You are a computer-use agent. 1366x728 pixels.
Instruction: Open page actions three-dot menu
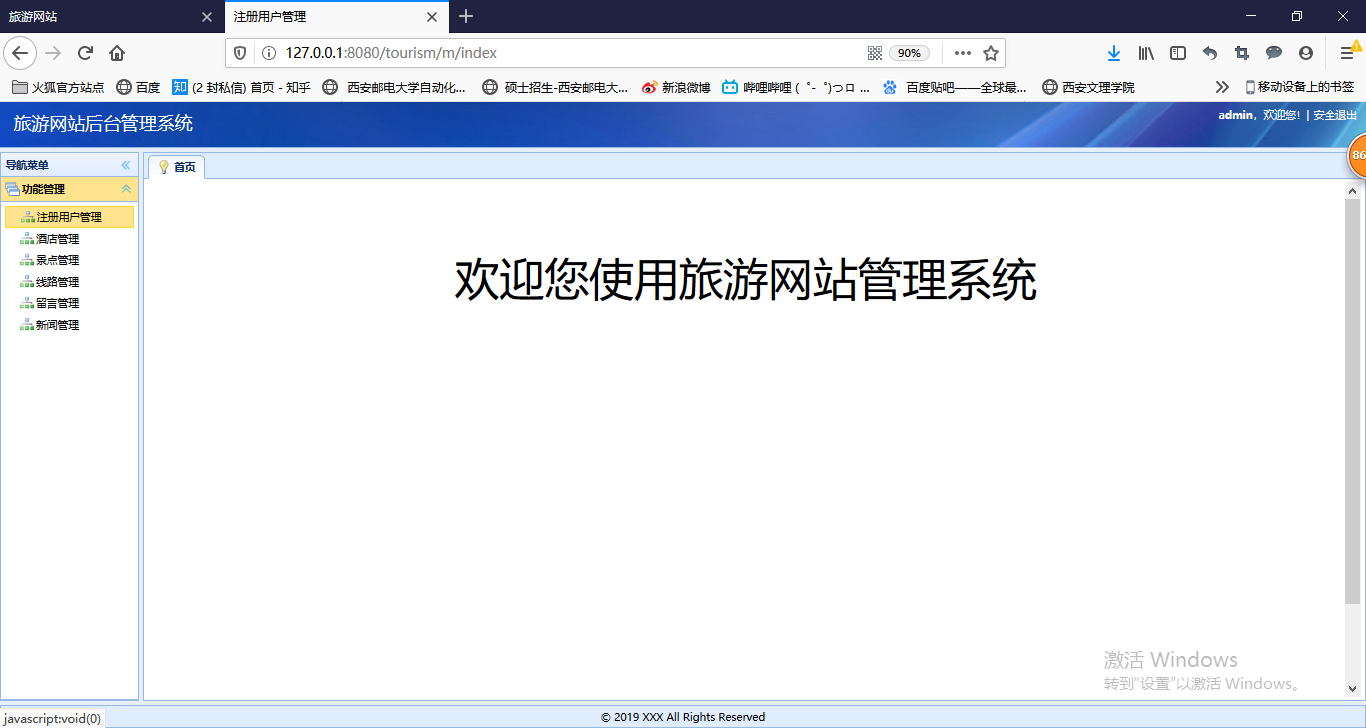point(962,53)
